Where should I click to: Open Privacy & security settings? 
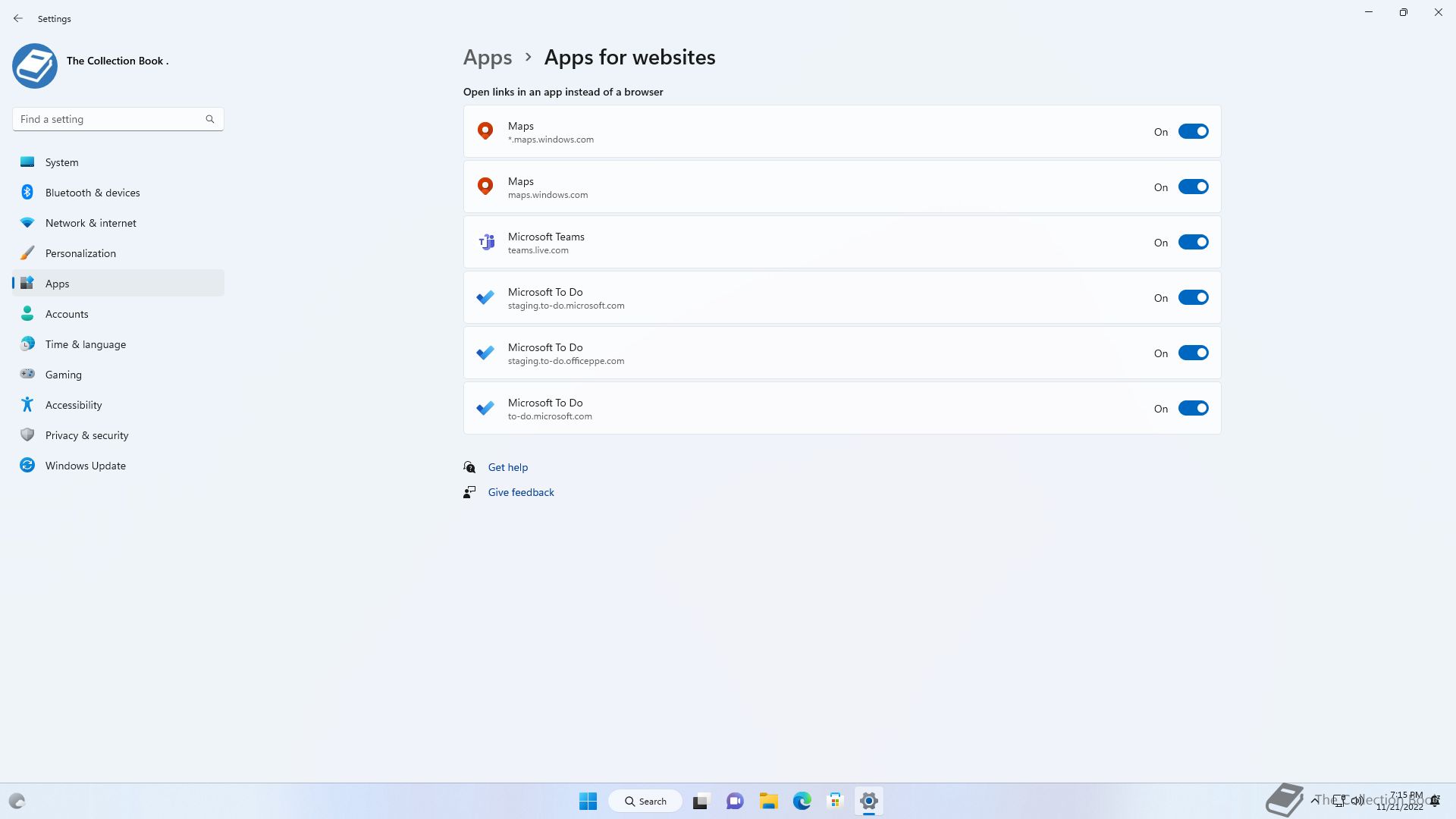[x=118, y=435]
